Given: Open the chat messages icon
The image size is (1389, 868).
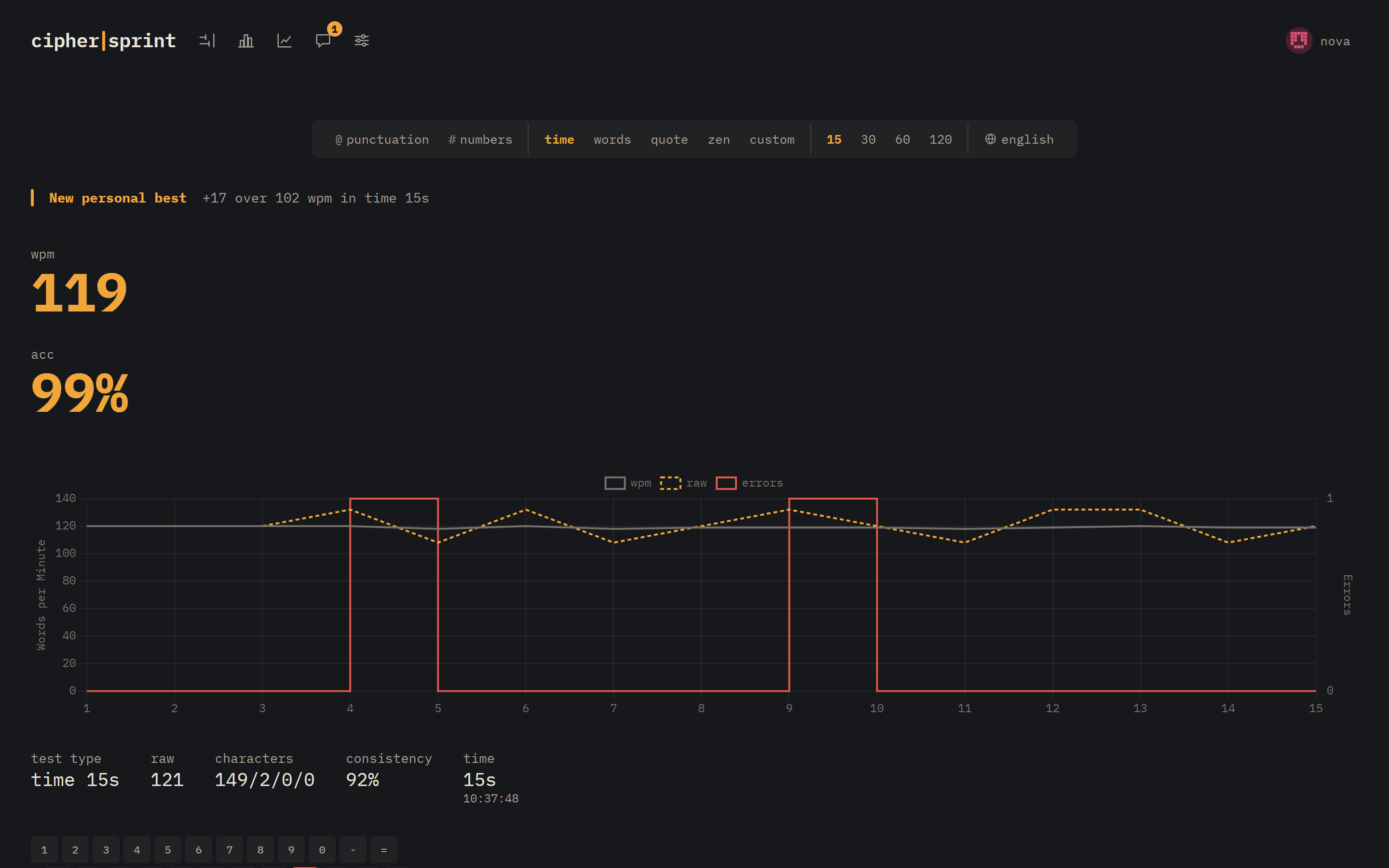Looking at the screenshot, I should (323, 41).
